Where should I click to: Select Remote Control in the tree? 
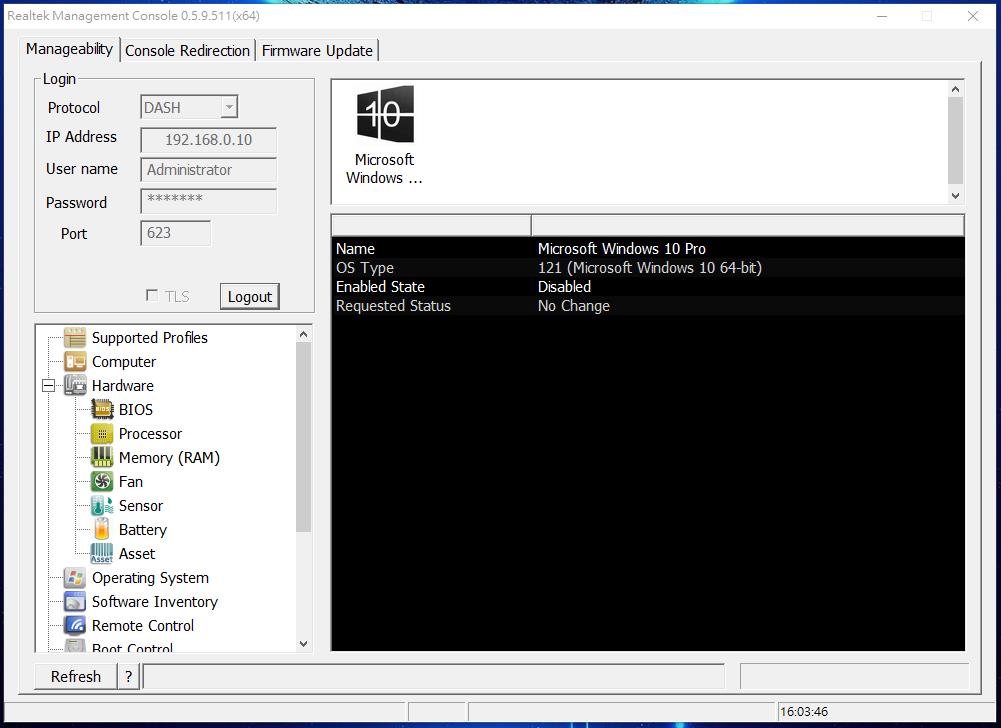[x=143, y=626]
